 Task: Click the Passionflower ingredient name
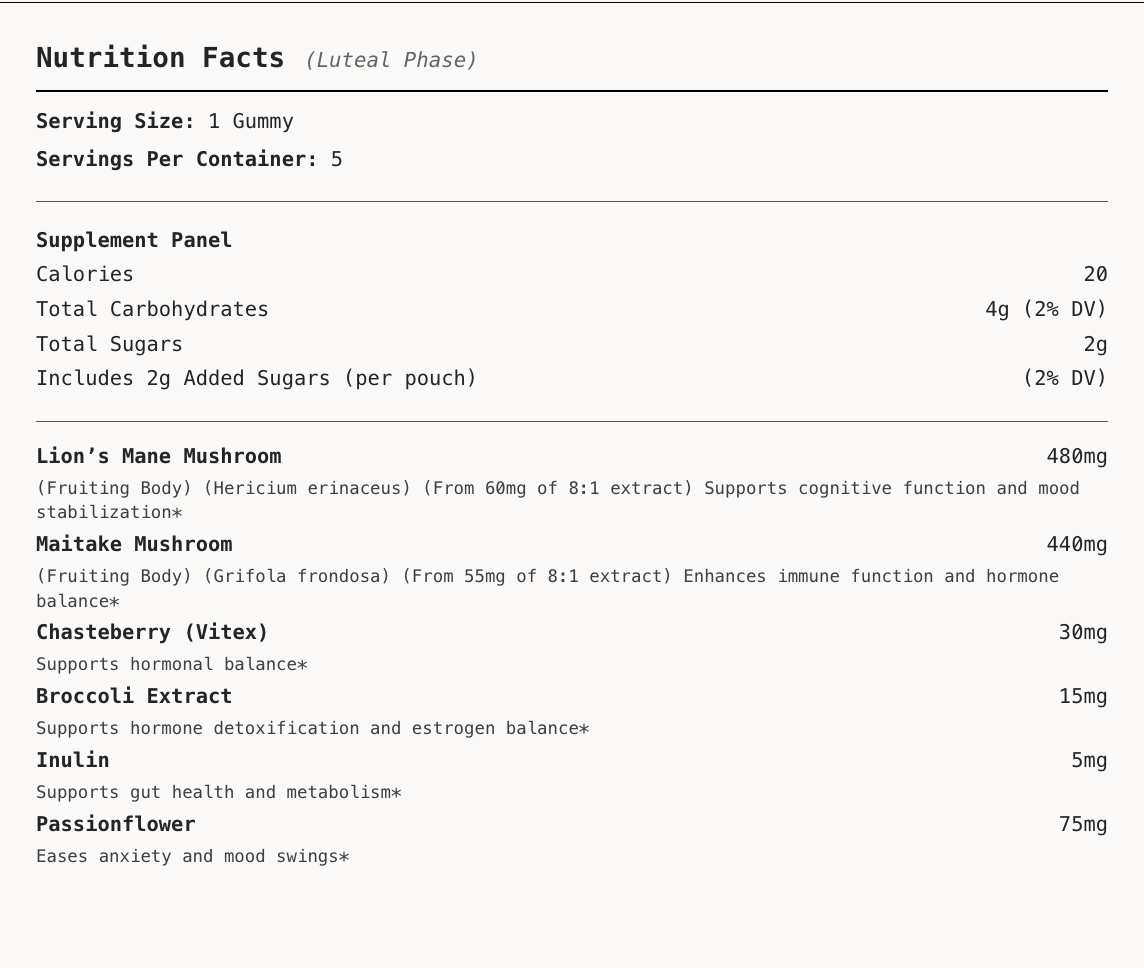click(116, 824)
